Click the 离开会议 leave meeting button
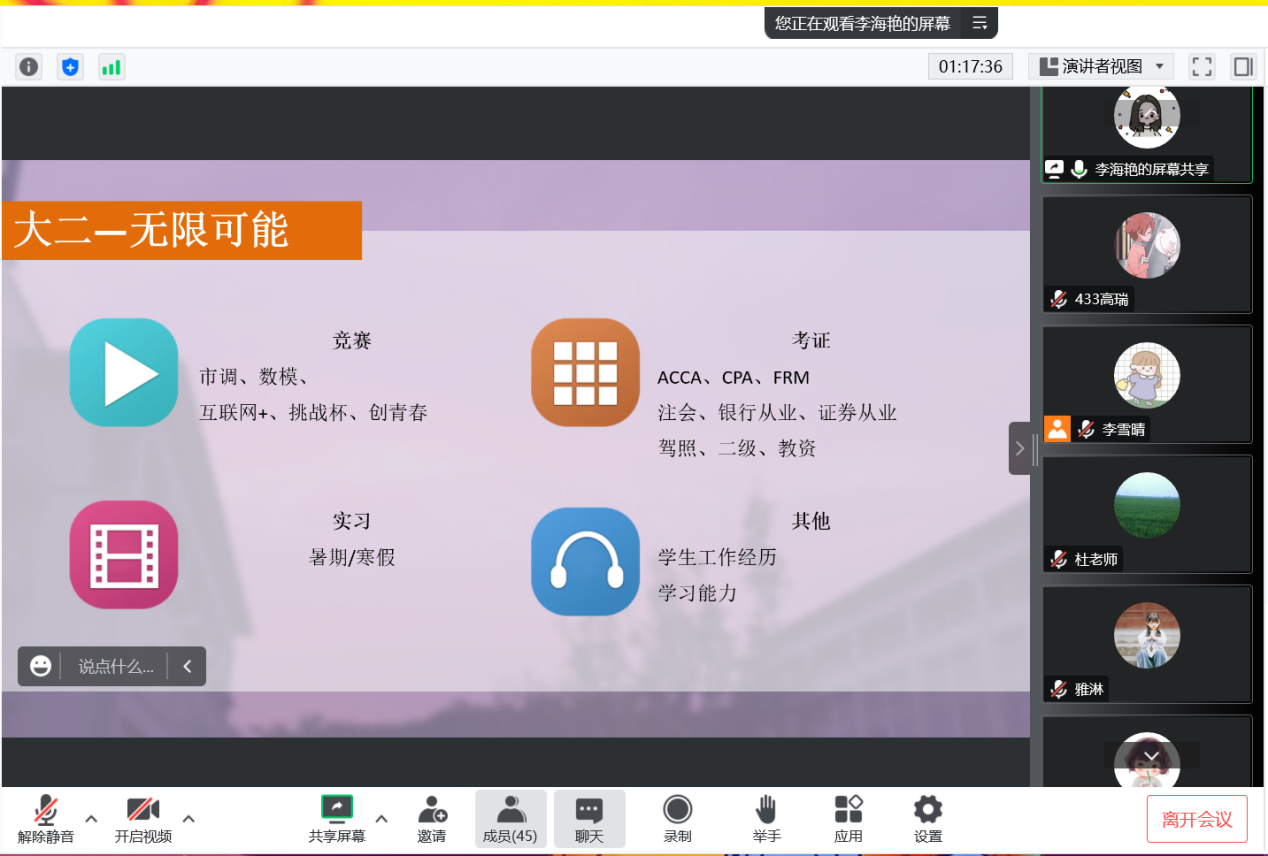Viewport: 1268px width, 856px height. (x=1196, y=820)
